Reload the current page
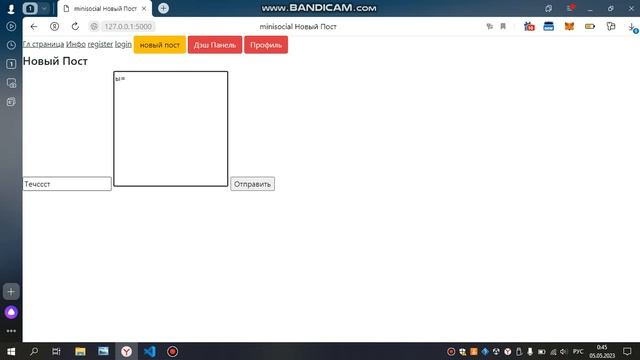This screenshot has width=640, height=360. (x=75, y=27)
